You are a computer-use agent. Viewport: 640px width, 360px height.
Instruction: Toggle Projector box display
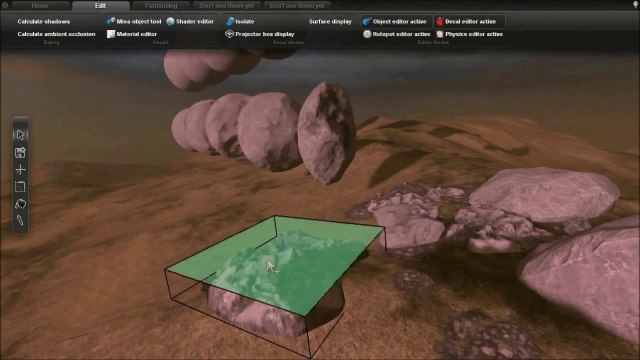click(x=260, y=34)
